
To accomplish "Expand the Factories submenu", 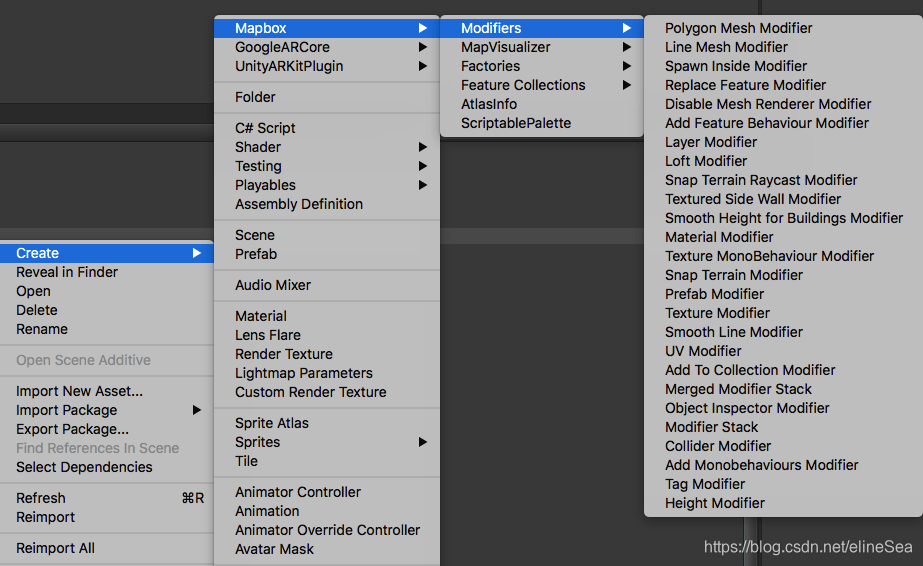I will tap(542, 66).
